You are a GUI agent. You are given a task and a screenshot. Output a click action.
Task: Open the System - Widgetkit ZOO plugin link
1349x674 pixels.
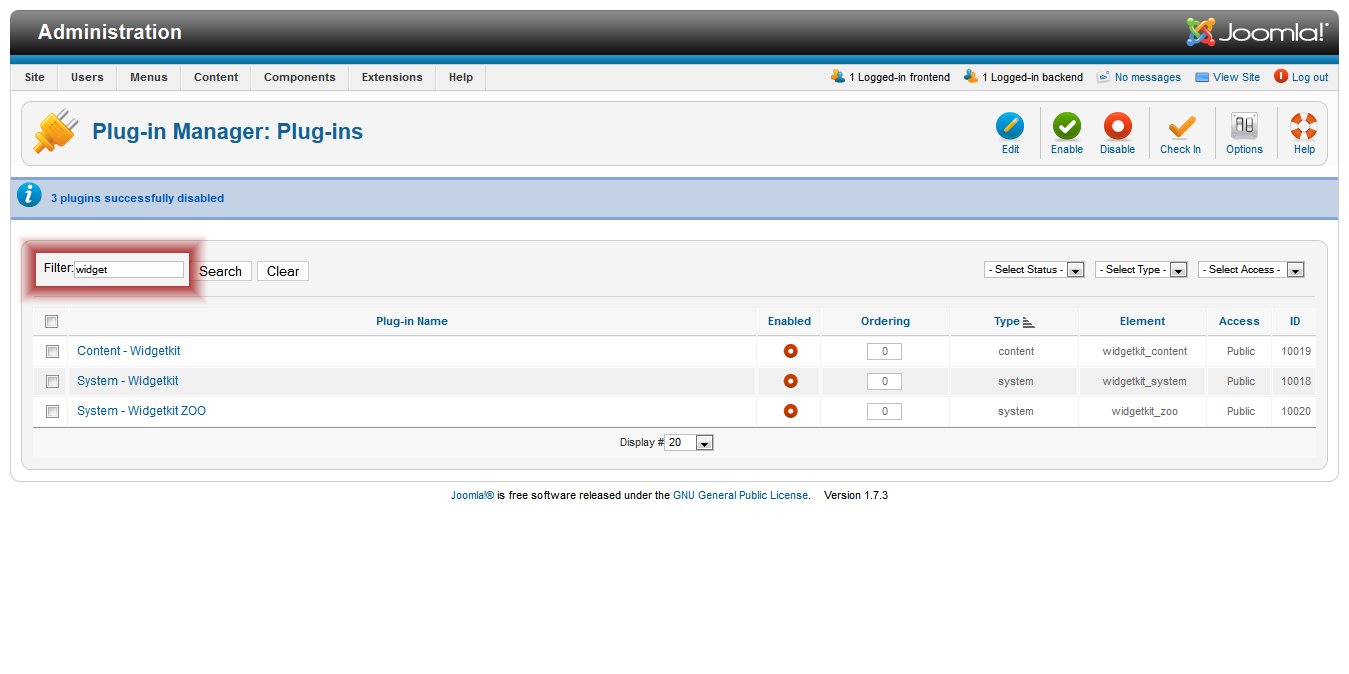coord(142,411)
